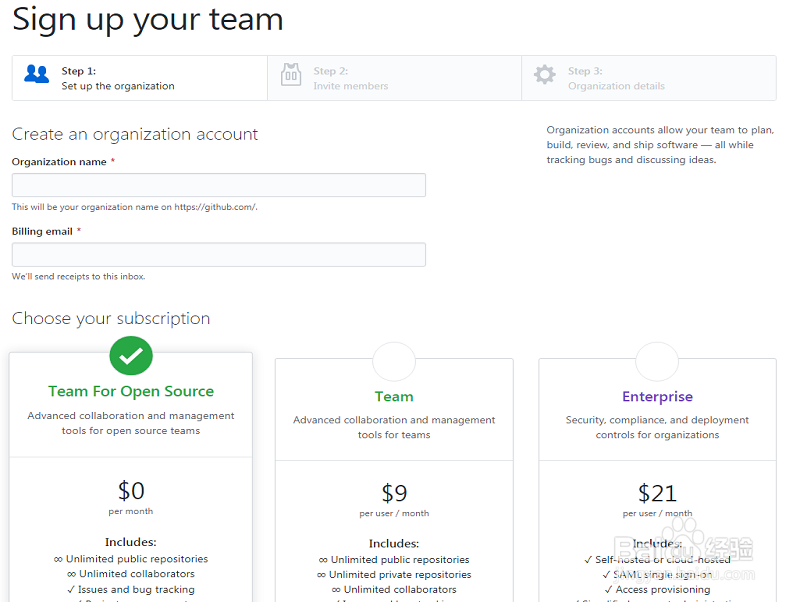Focus the Organization name input field
Screen dimensions: 800x602
point(219,185)
